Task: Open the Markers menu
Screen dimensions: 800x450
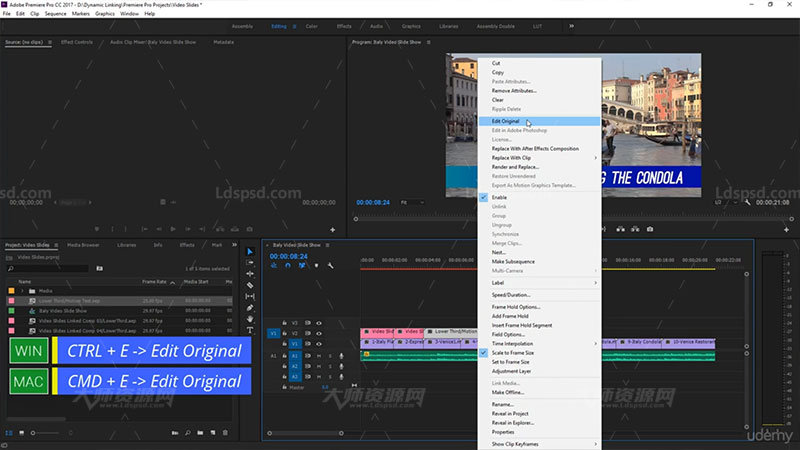Action: pyautogui.click(x=81, y=14)
